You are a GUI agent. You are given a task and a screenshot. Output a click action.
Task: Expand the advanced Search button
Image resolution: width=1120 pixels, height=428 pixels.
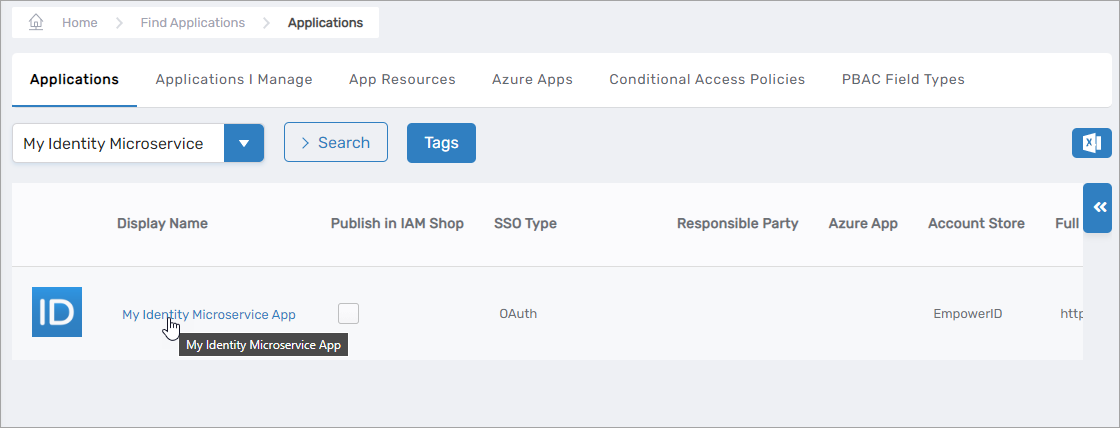tap(335, 143)
